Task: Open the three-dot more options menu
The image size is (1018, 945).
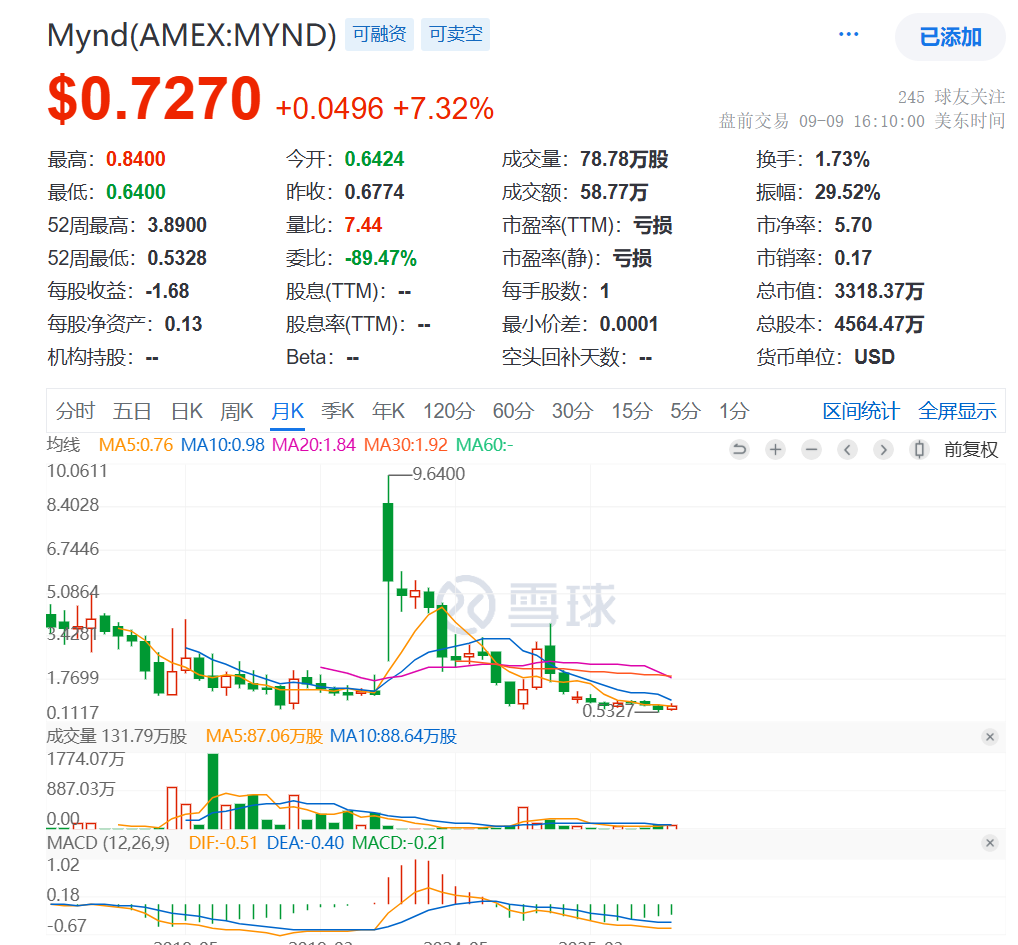Action: [849, 34]
